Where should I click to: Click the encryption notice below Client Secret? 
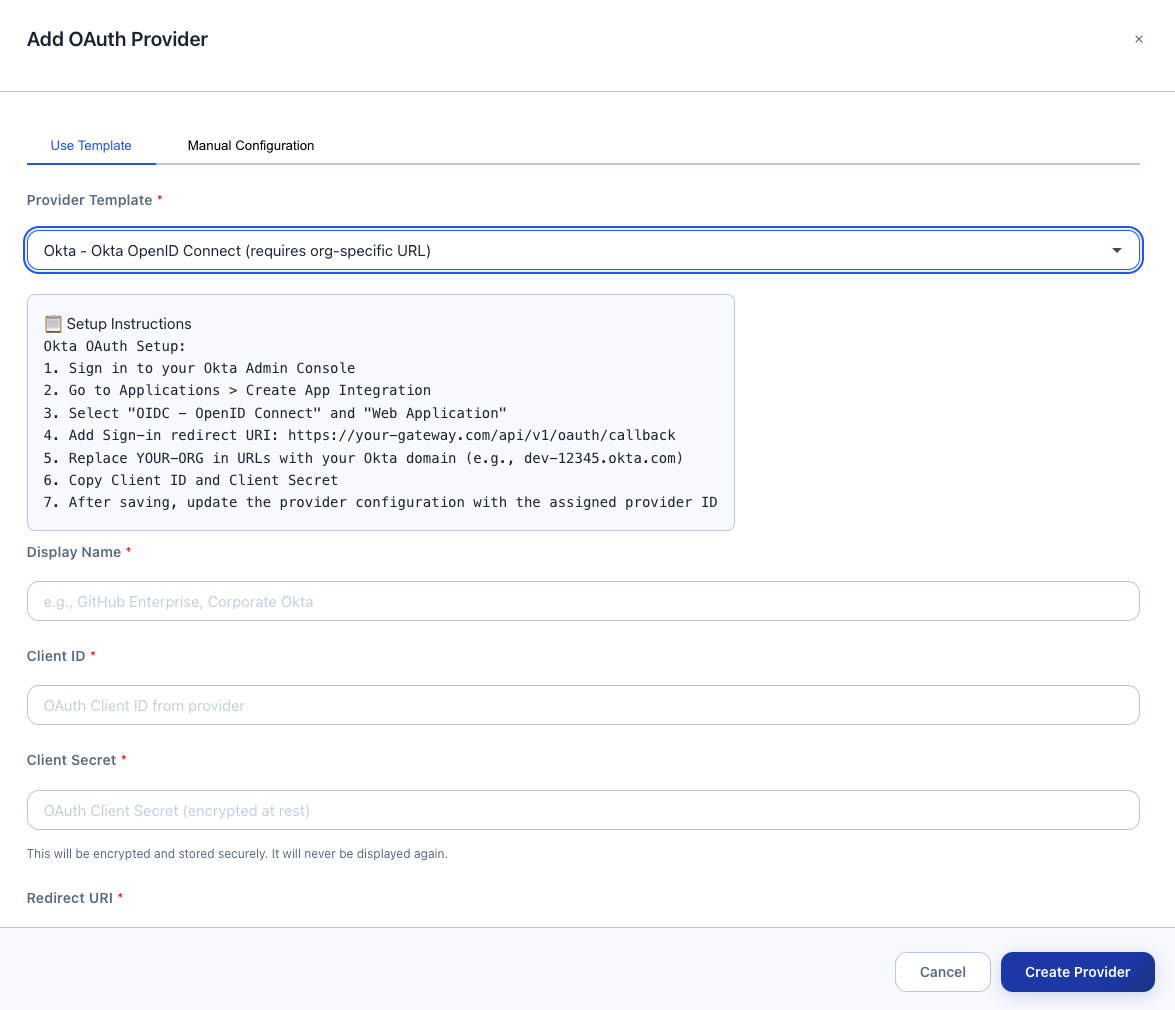point(237,853)
